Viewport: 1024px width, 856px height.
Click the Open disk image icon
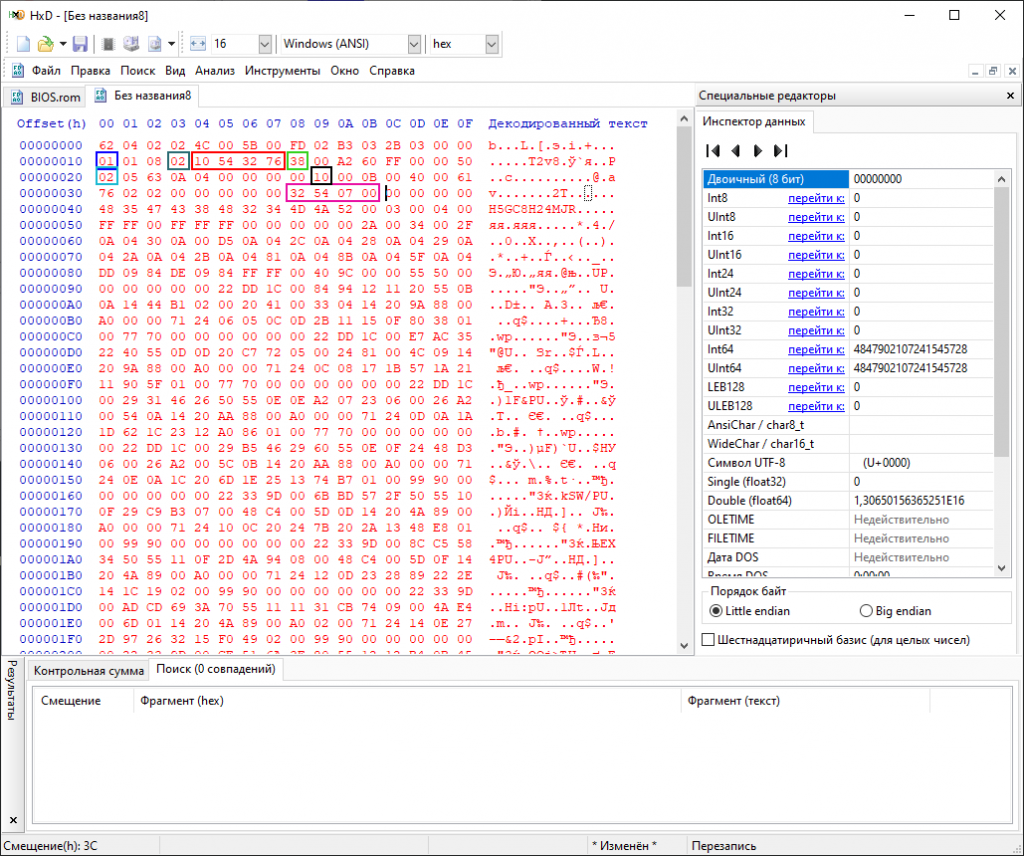click(x=155, y=44)
